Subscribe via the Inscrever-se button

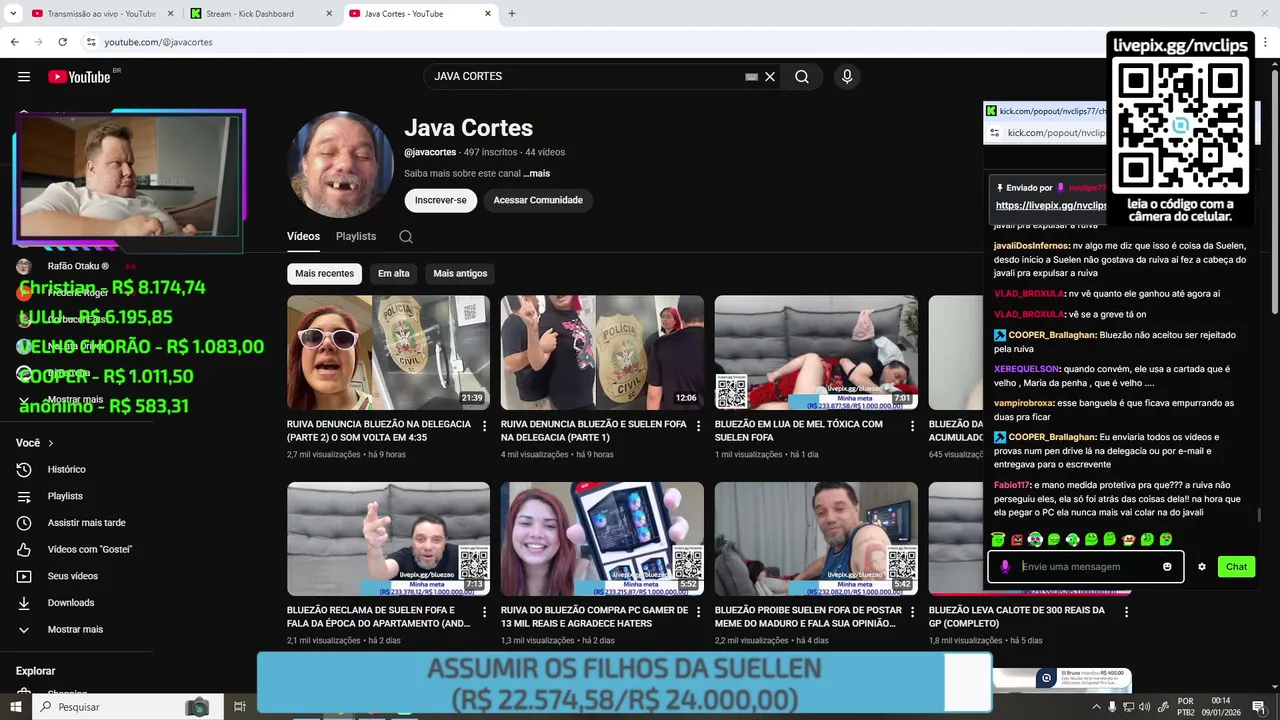click(x=441, y=200)
